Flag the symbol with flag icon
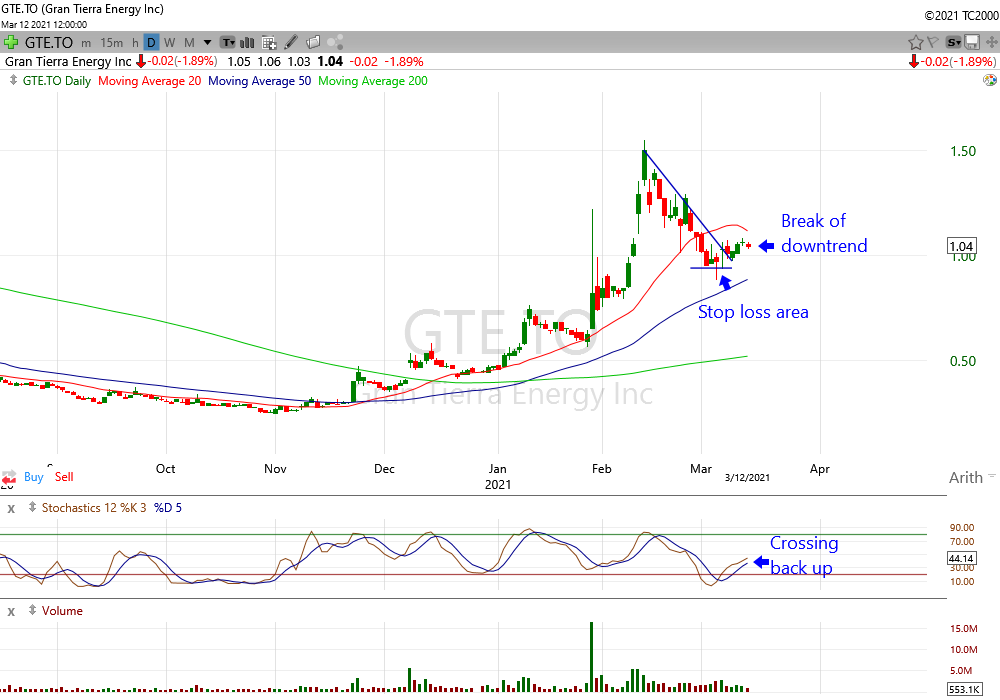 933,42
